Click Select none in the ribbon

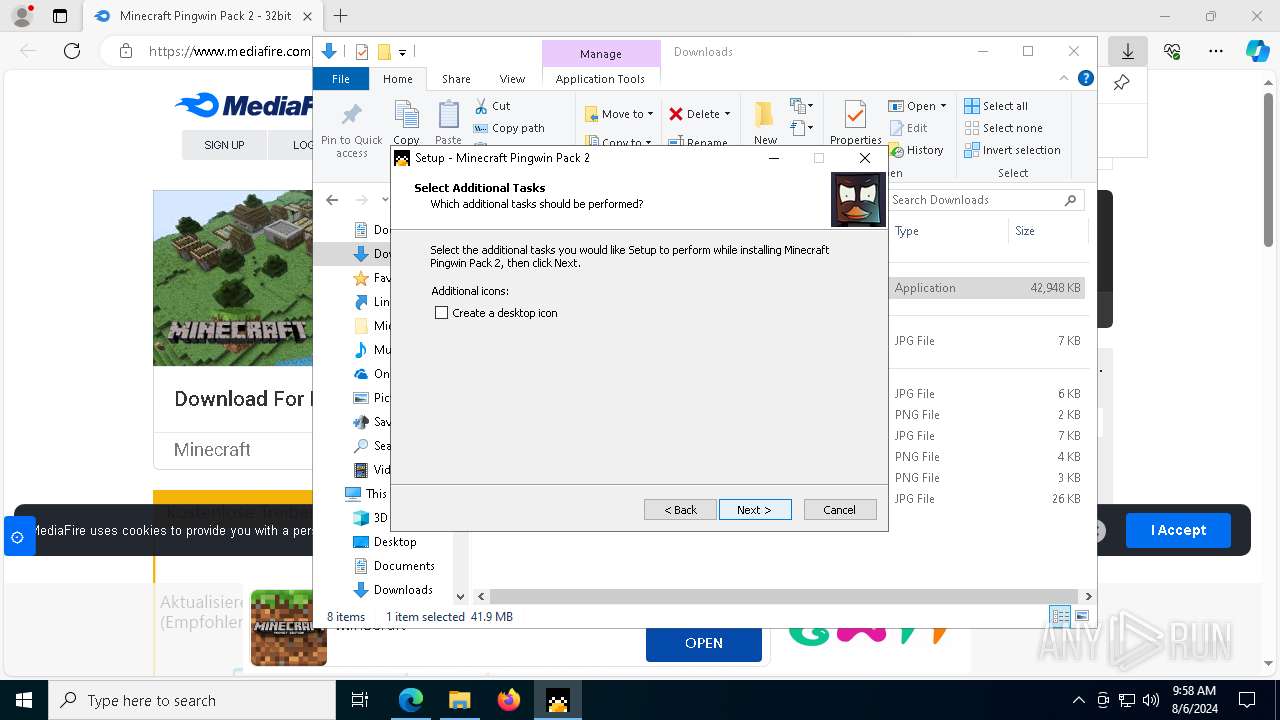1003,128
